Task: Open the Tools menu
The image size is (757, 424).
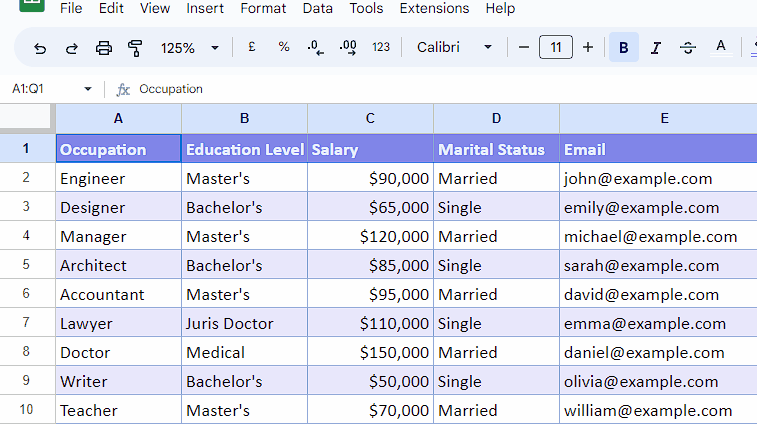Action: tap(366, 8)
